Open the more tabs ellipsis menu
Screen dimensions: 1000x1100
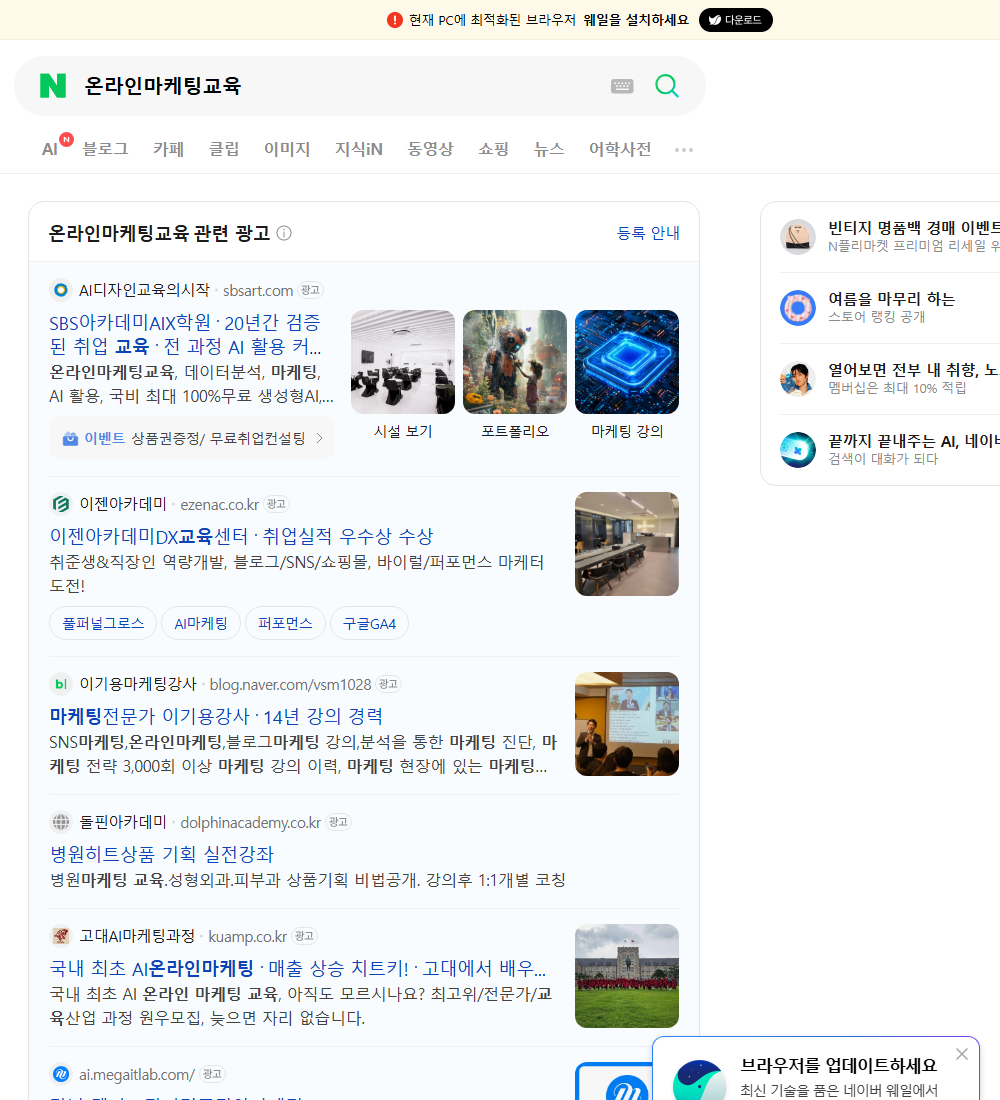pos(684,149)
